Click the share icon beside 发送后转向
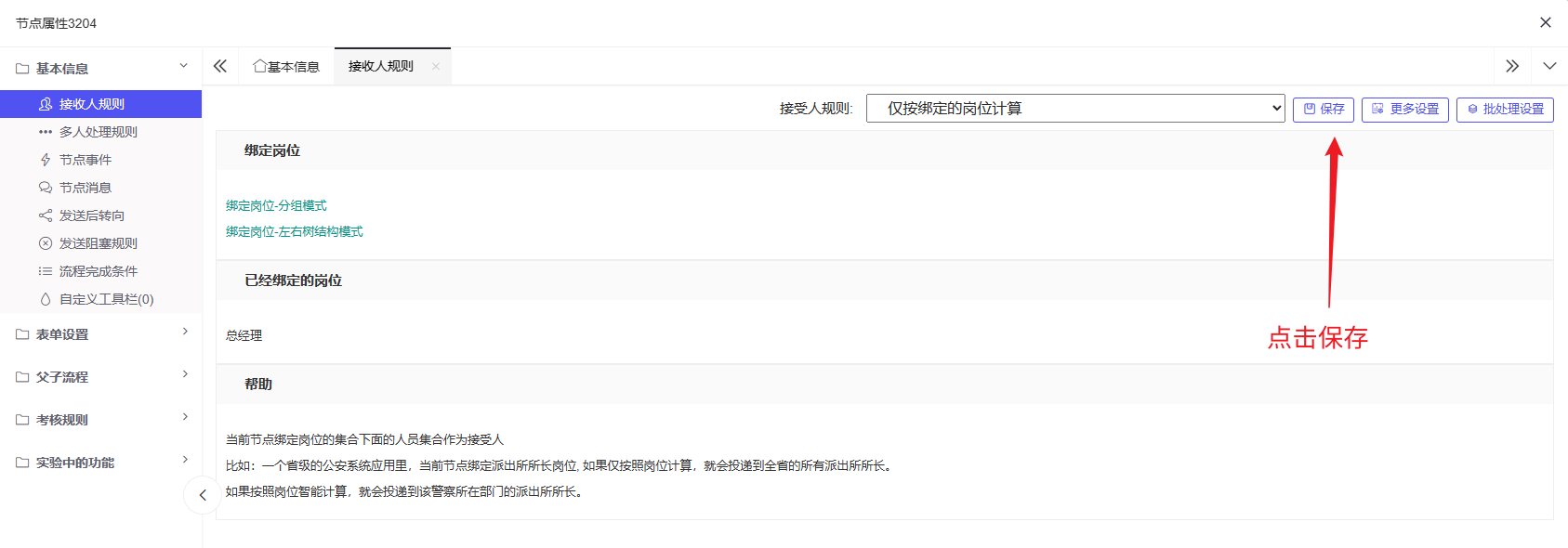The width and height of the screenshot is (1568, 548). (46, 215)
